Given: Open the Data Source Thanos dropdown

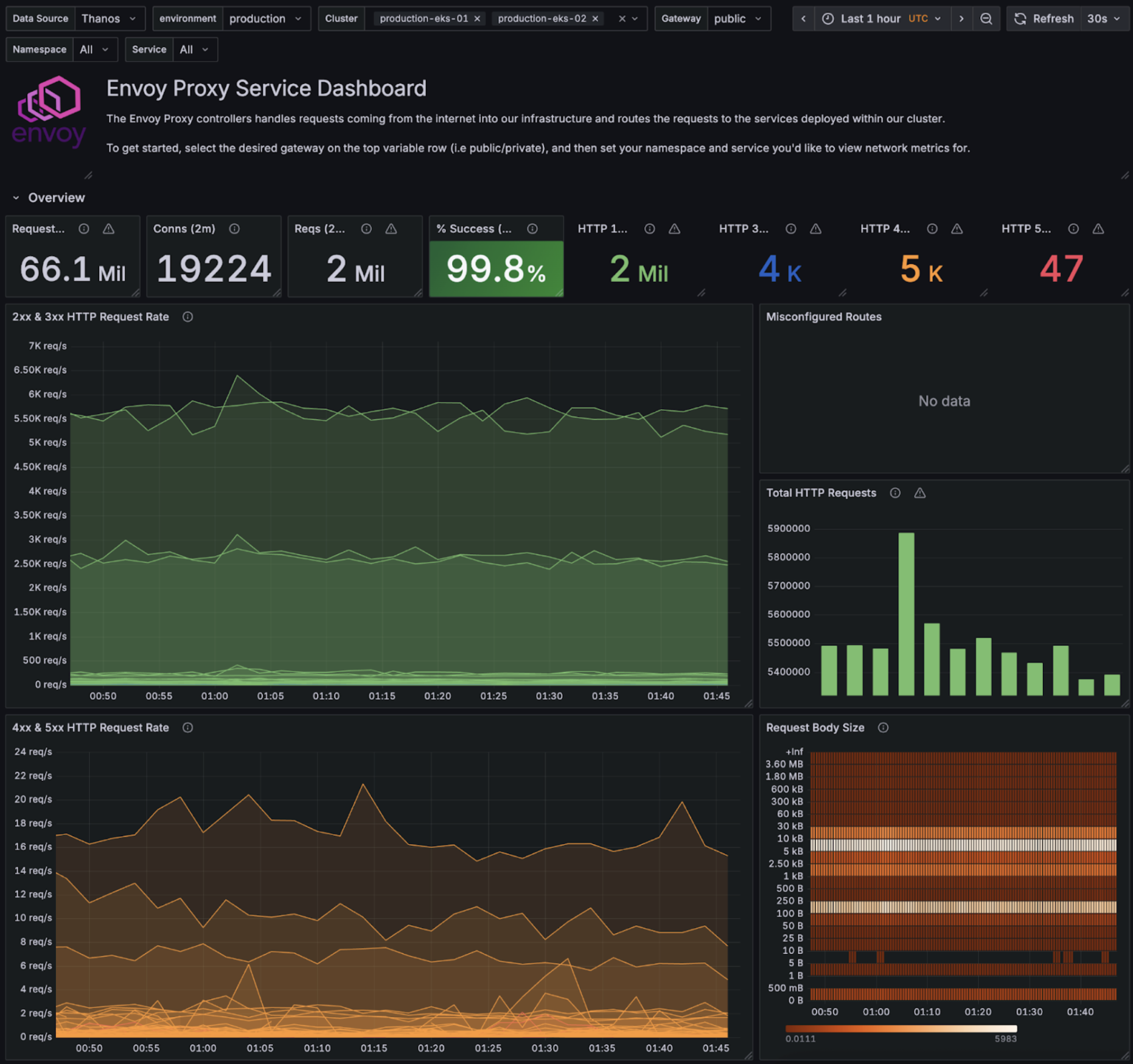Looking at the screenshot, I should coord(109,19).
